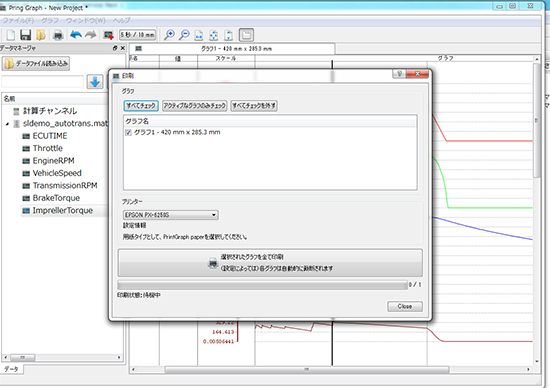Image resolution: width=550 pixels, height=388 pixels.
Task: Click the zoom in magnifier icon
Action: pyautogui.click(x=169, y=35)
